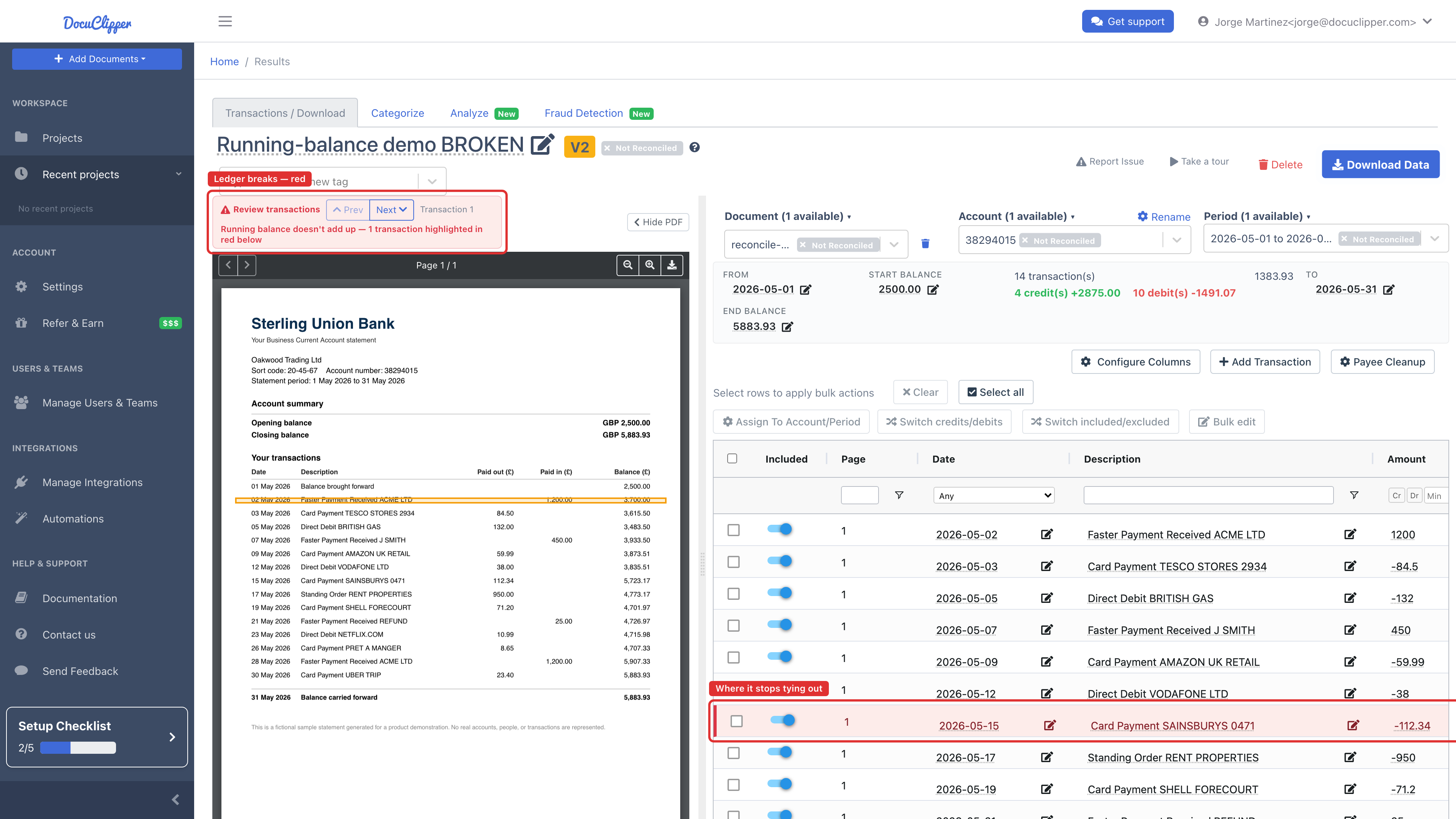Click the Cr credit filter button
The height and width of the screenshot is (819, 1456).
tap(1396, 496)
